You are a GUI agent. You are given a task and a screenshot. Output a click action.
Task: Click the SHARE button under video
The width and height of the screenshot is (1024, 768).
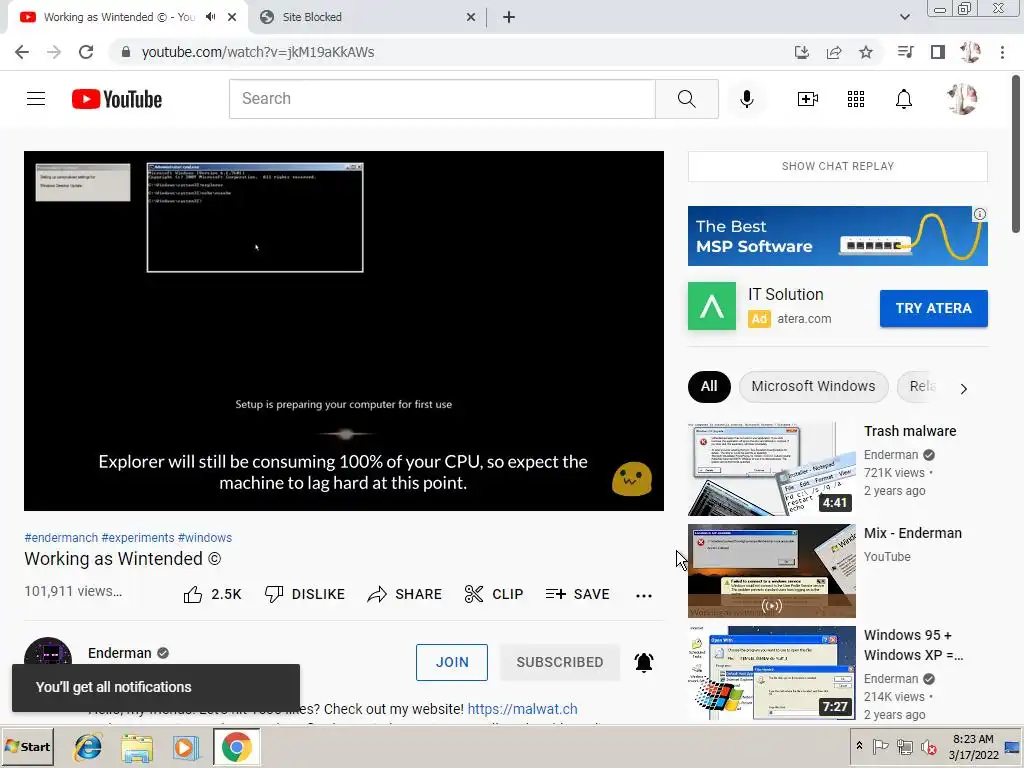point(405,594)
